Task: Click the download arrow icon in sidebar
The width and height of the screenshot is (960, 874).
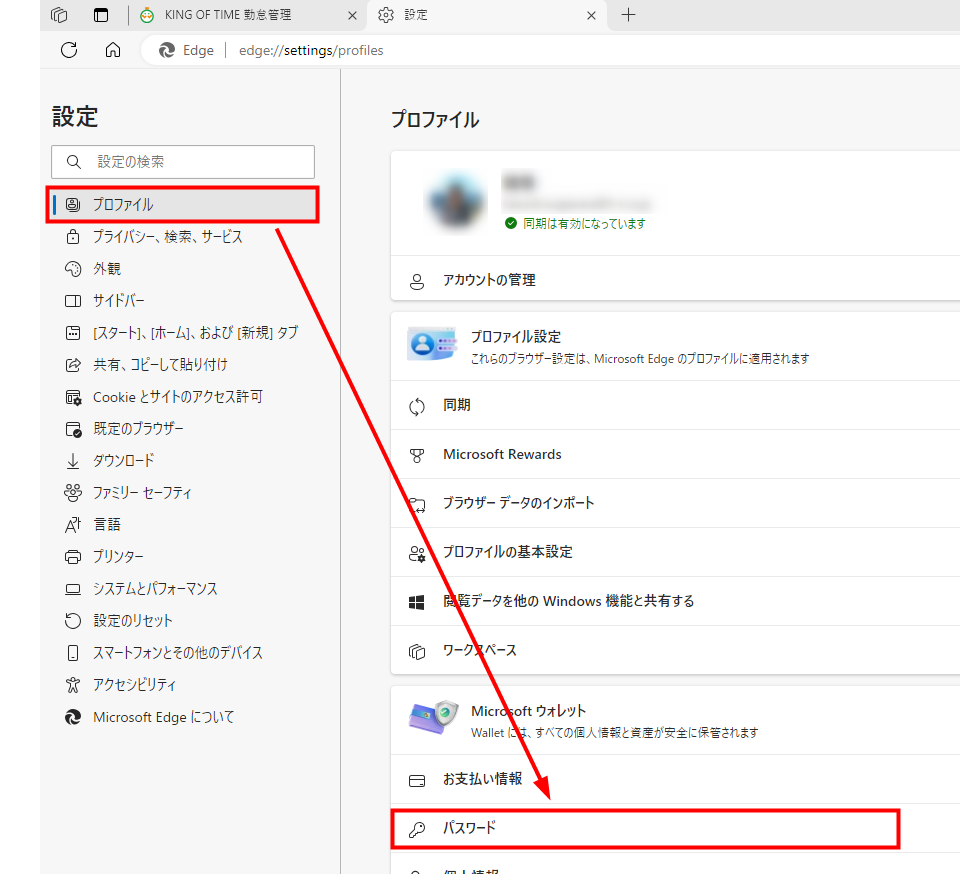Action: pos(73,461)
